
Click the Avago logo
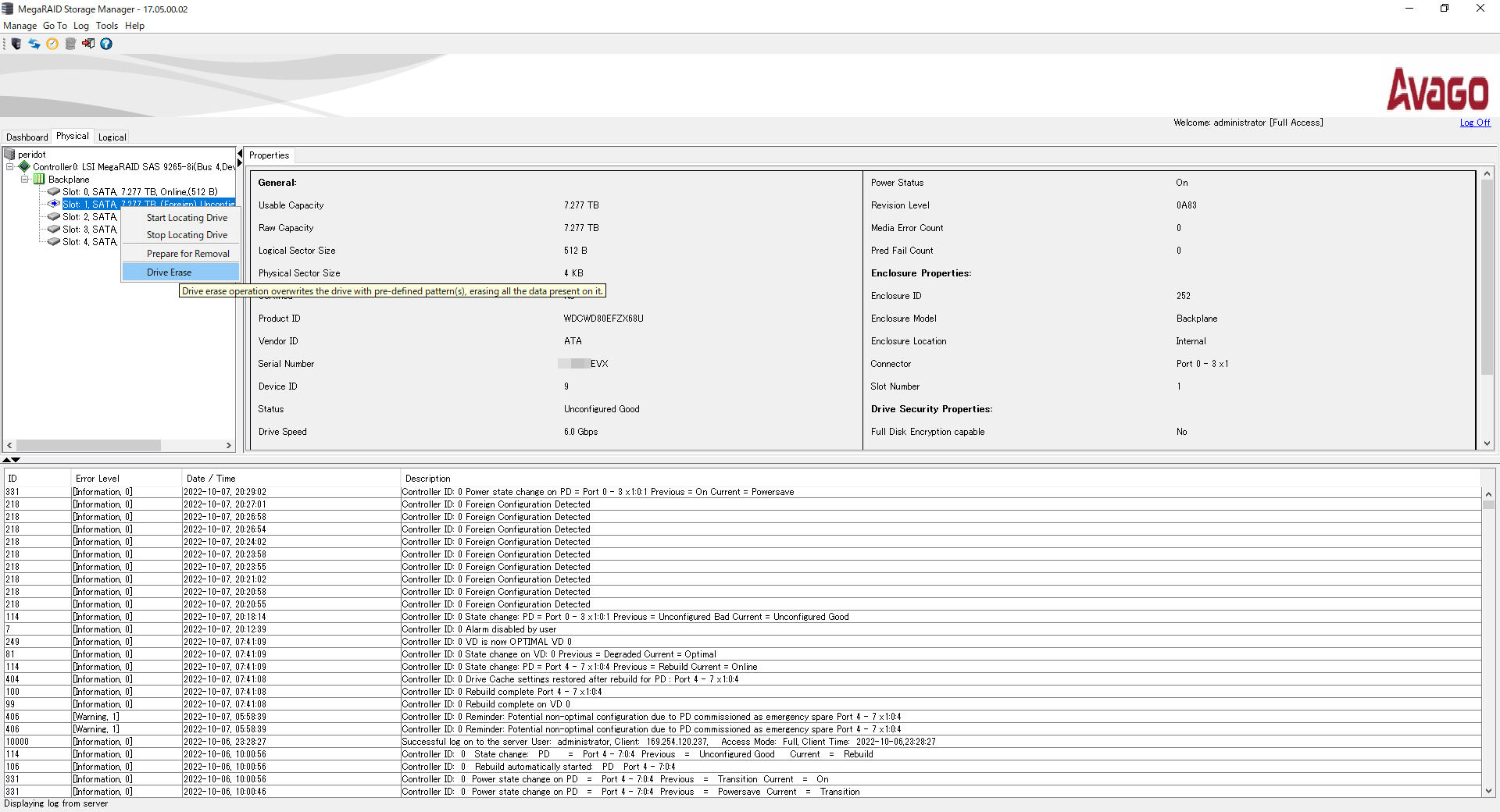click(x=1437, y=89)
